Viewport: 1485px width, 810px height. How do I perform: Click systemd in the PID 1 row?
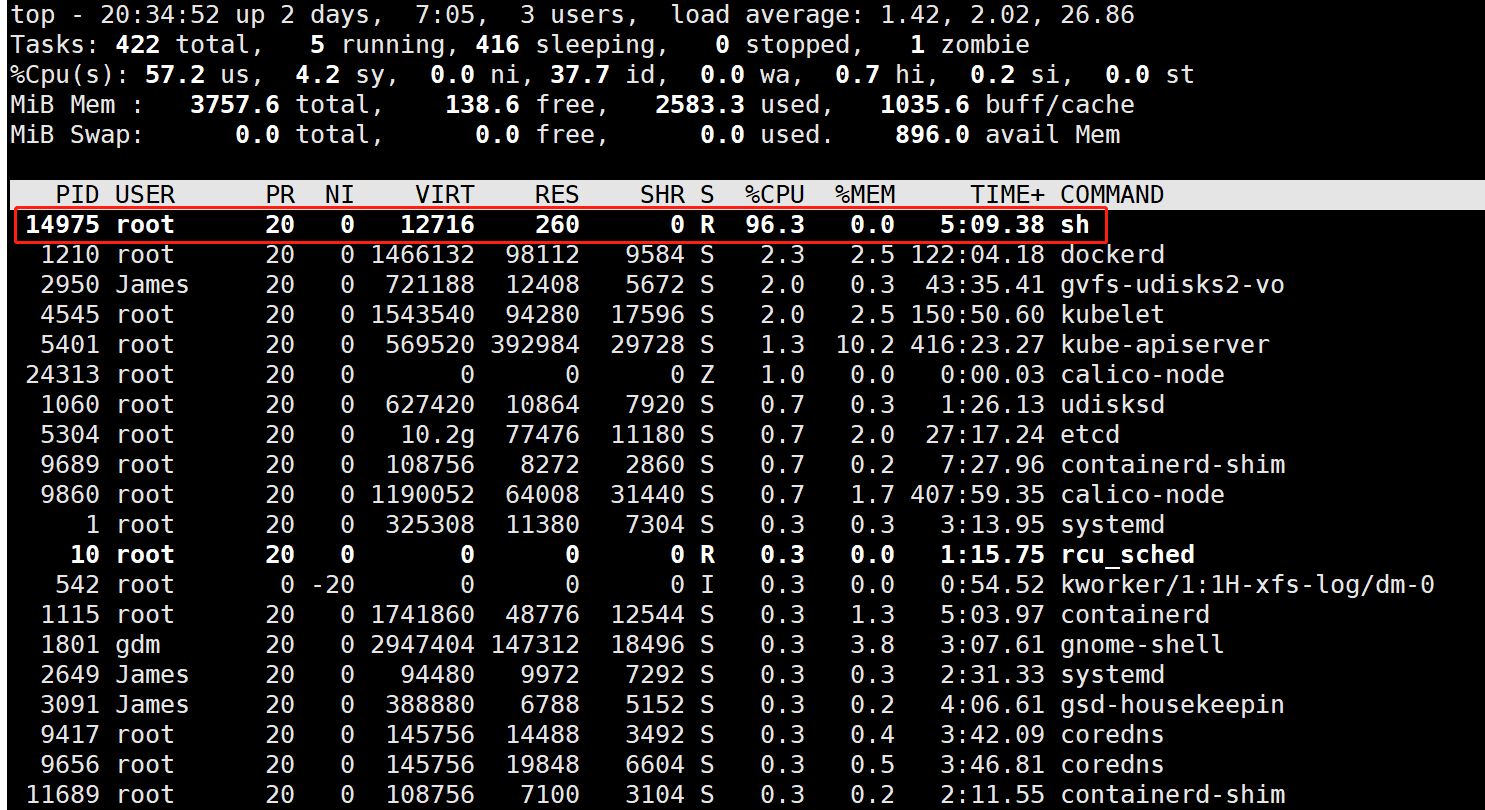click(x=1112, y=524)
